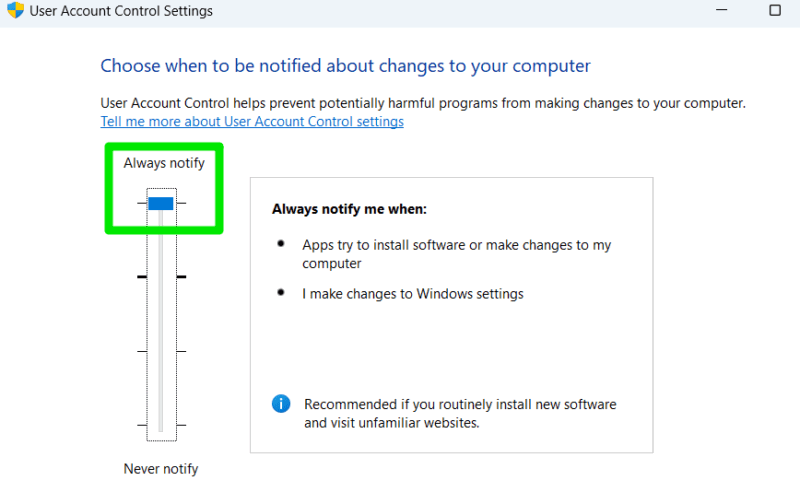Viewport: 800px width, 504px height.
Task: Click the Never notify label below slider
Action: coord(161,468)
